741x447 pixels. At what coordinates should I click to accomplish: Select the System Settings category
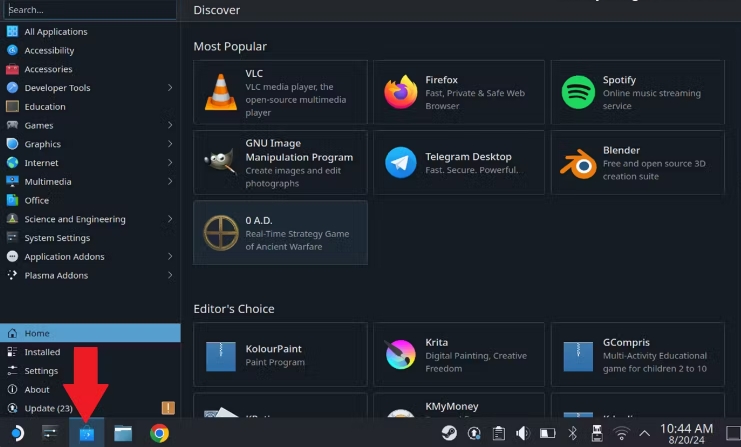click(90, 238)
